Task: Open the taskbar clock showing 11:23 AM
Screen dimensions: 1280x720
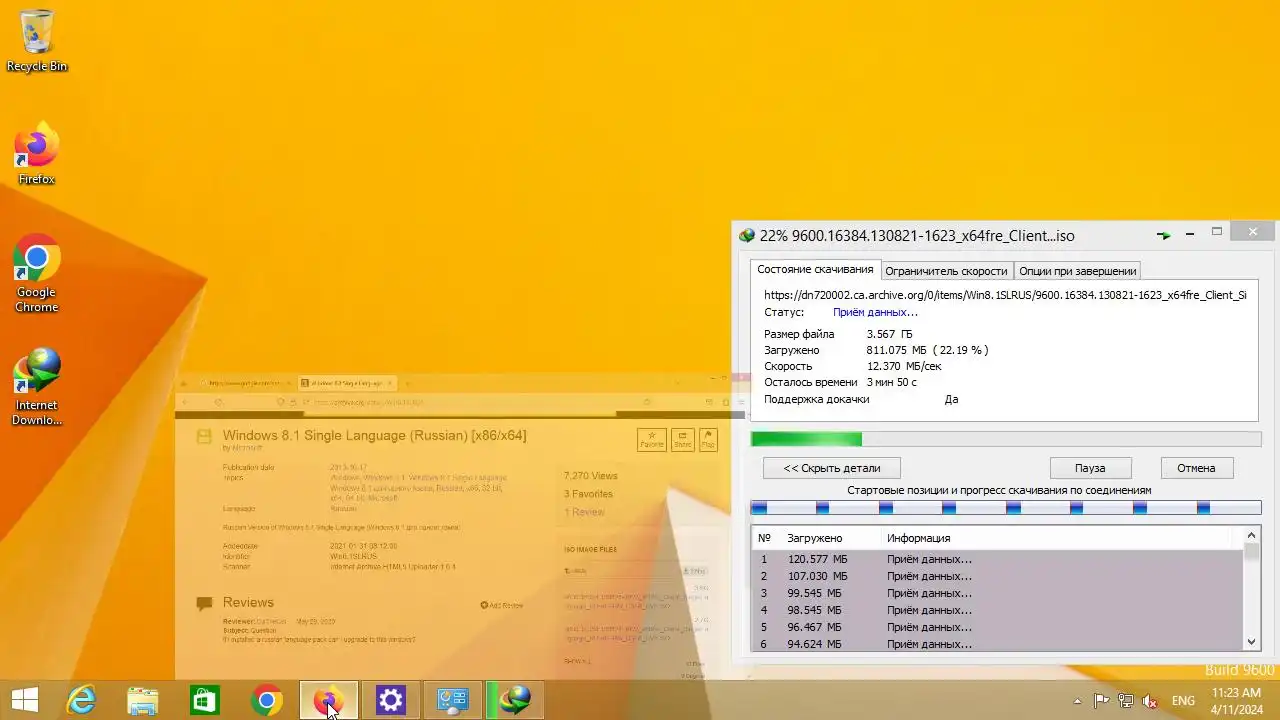Action: (x=1236, y=700)
